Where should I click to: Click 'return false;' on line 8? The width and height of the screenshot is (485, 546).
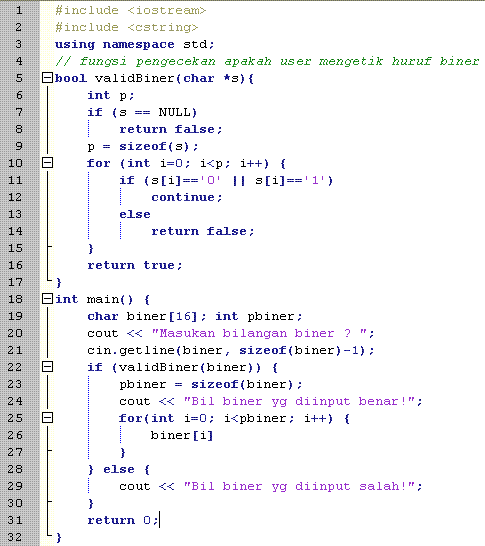click(x=171, y=129)
